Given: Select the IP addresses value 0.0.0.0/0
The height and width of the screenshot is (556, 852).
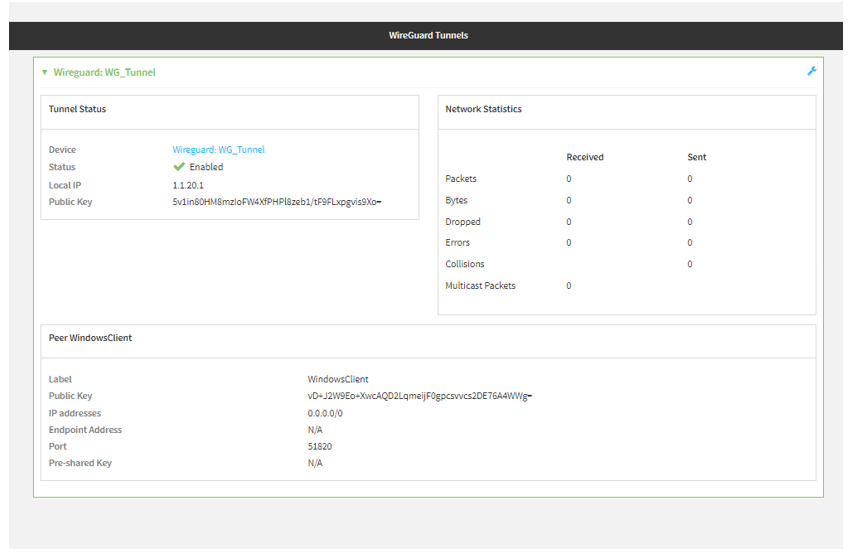Looking at the screenshot, I should pos(325,414).
